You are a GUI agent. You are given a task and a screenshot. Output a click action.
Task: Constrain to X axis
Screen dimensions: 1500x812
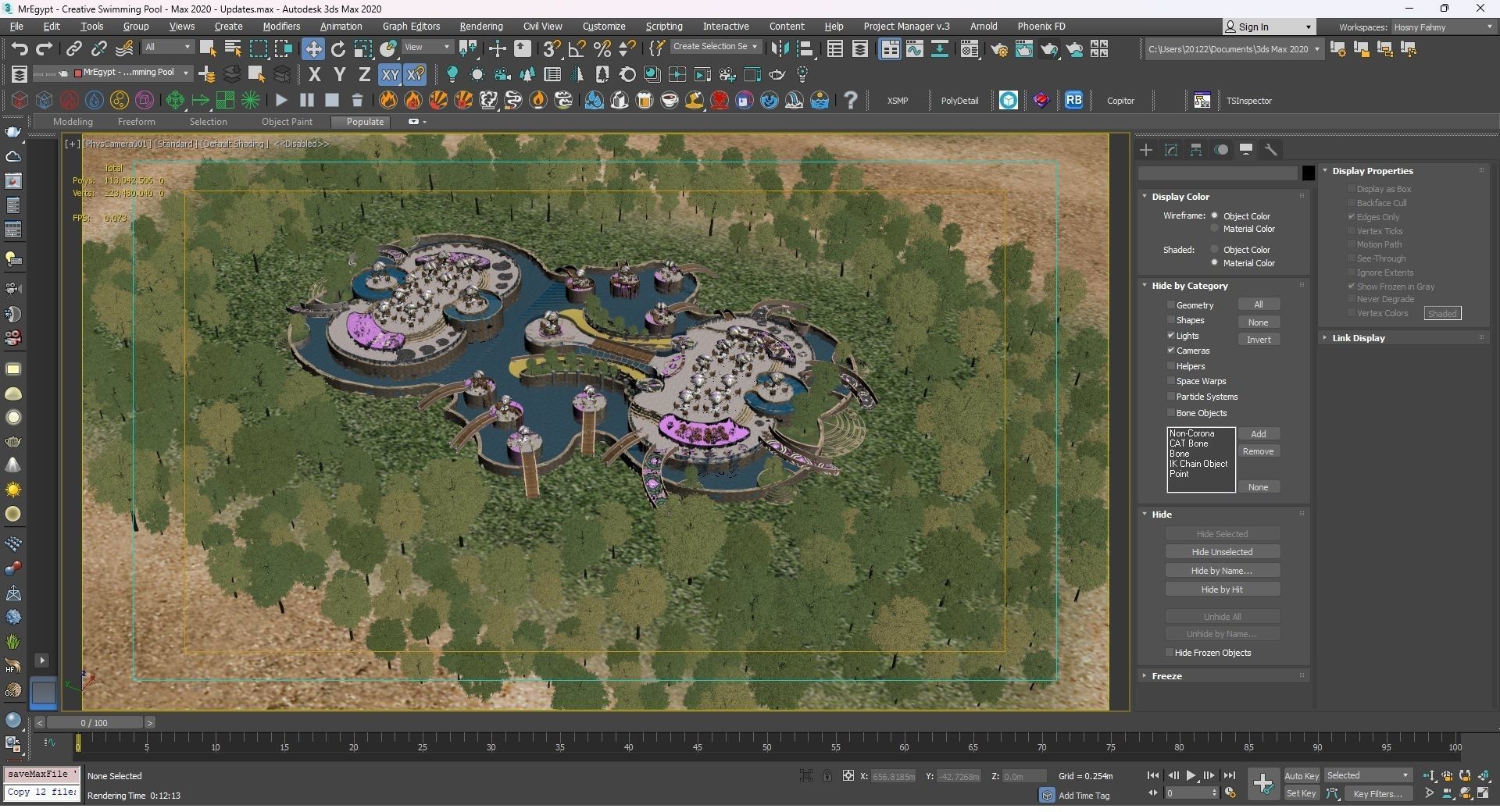click(315, 75)
